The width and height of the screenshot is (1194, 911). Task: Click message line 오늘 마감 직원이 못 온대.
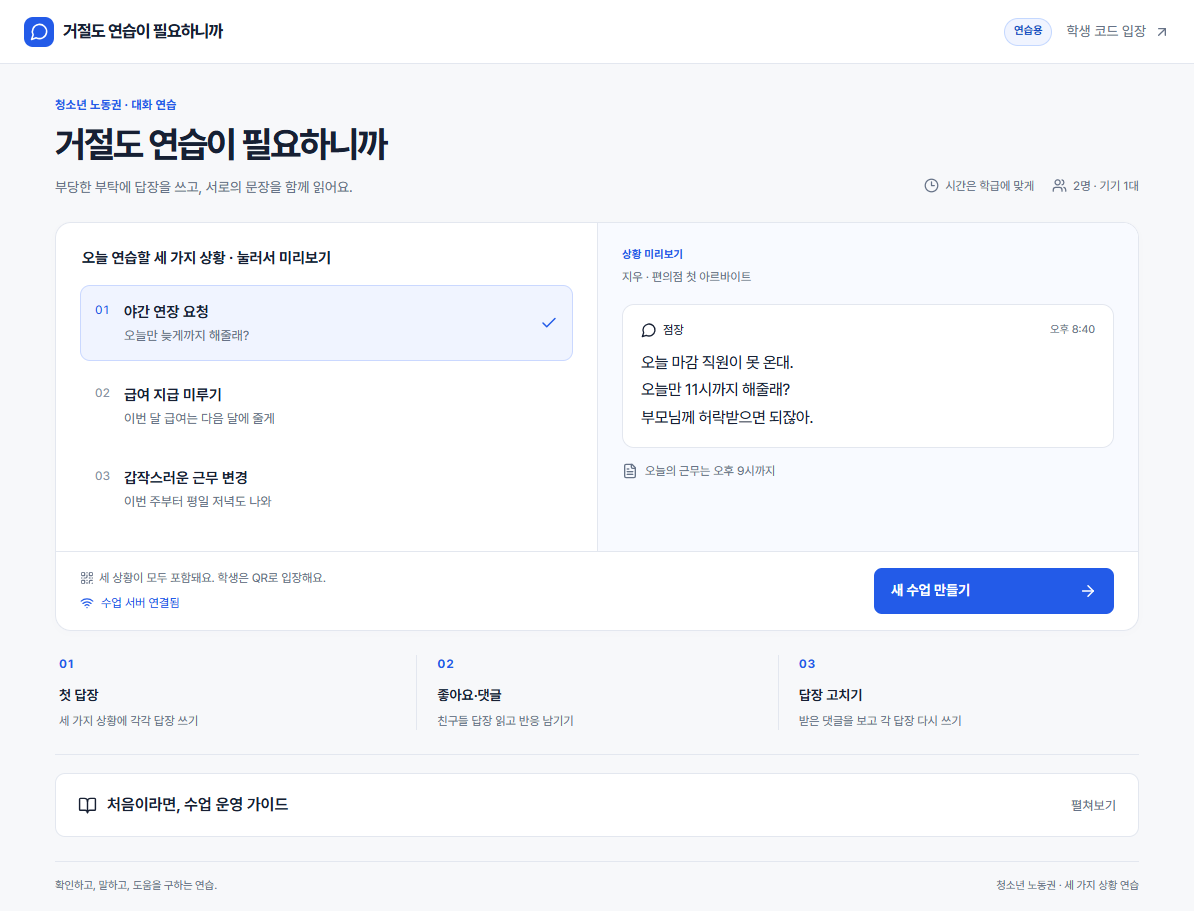tap(717, 362)
